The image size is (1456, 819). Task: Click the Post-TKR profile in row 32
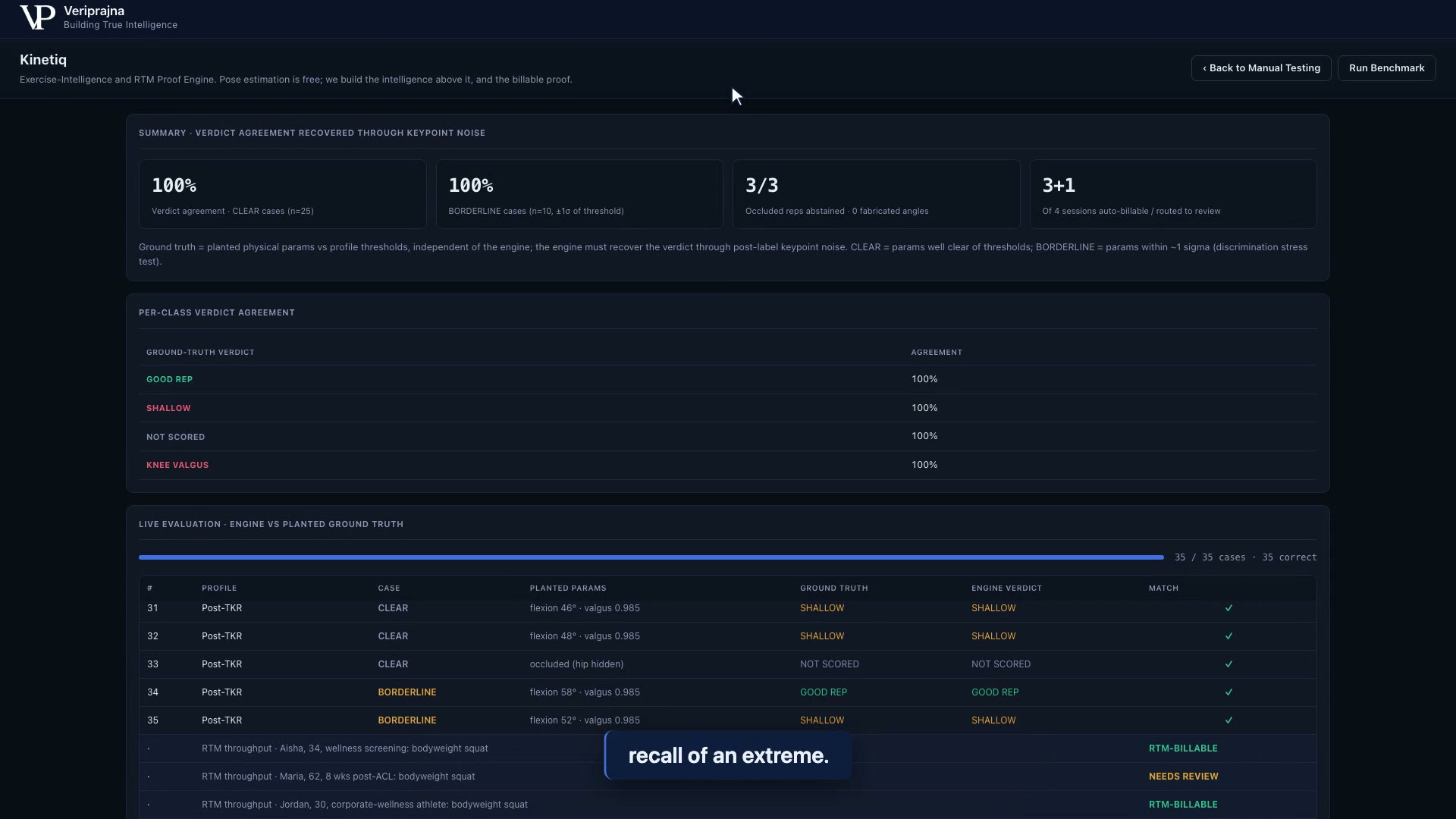(x=221, y=636)
